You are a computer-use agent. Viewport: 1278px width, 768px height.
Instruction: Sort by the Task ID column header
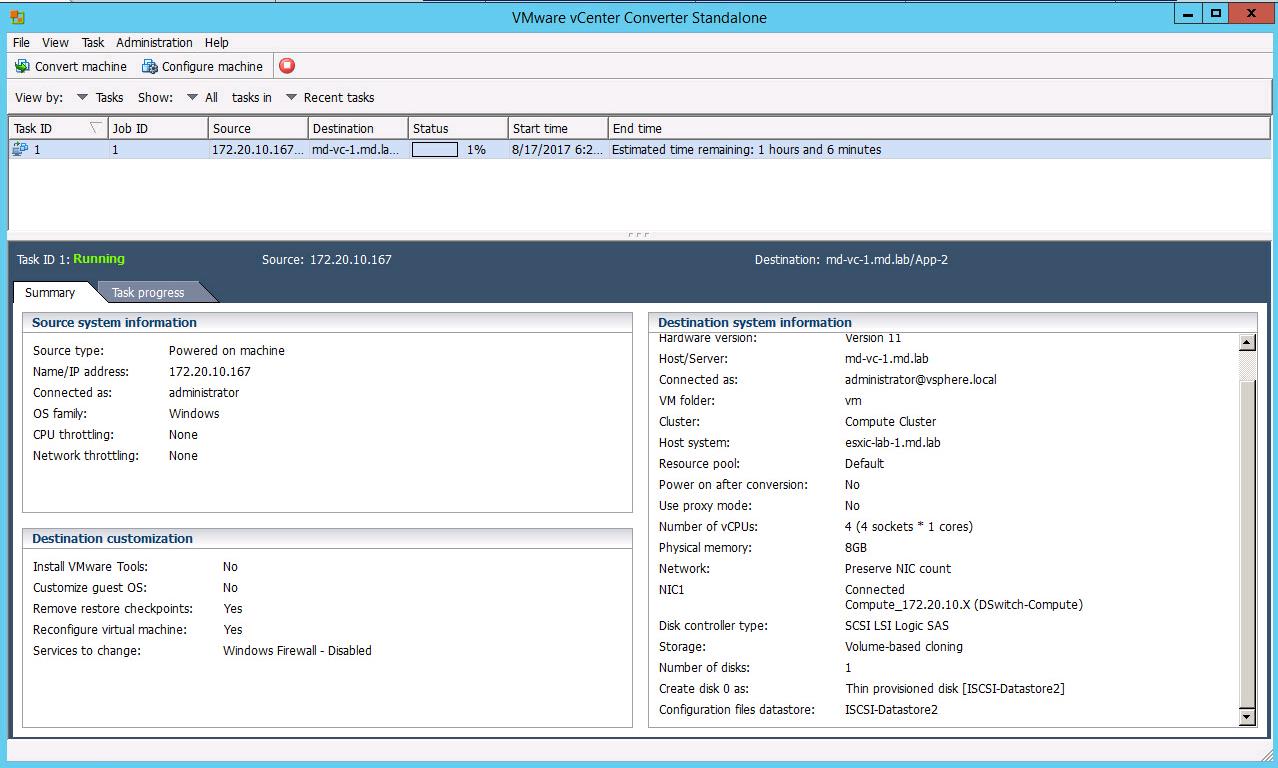coord(58,128)
